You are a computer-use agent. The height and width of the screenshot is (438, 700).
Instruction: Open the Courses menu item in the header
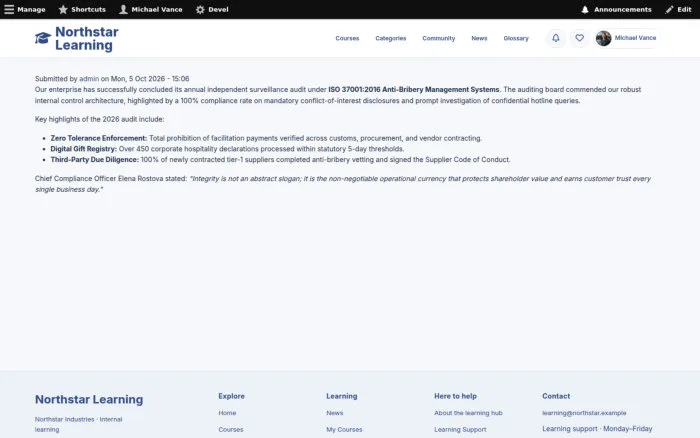347,38
